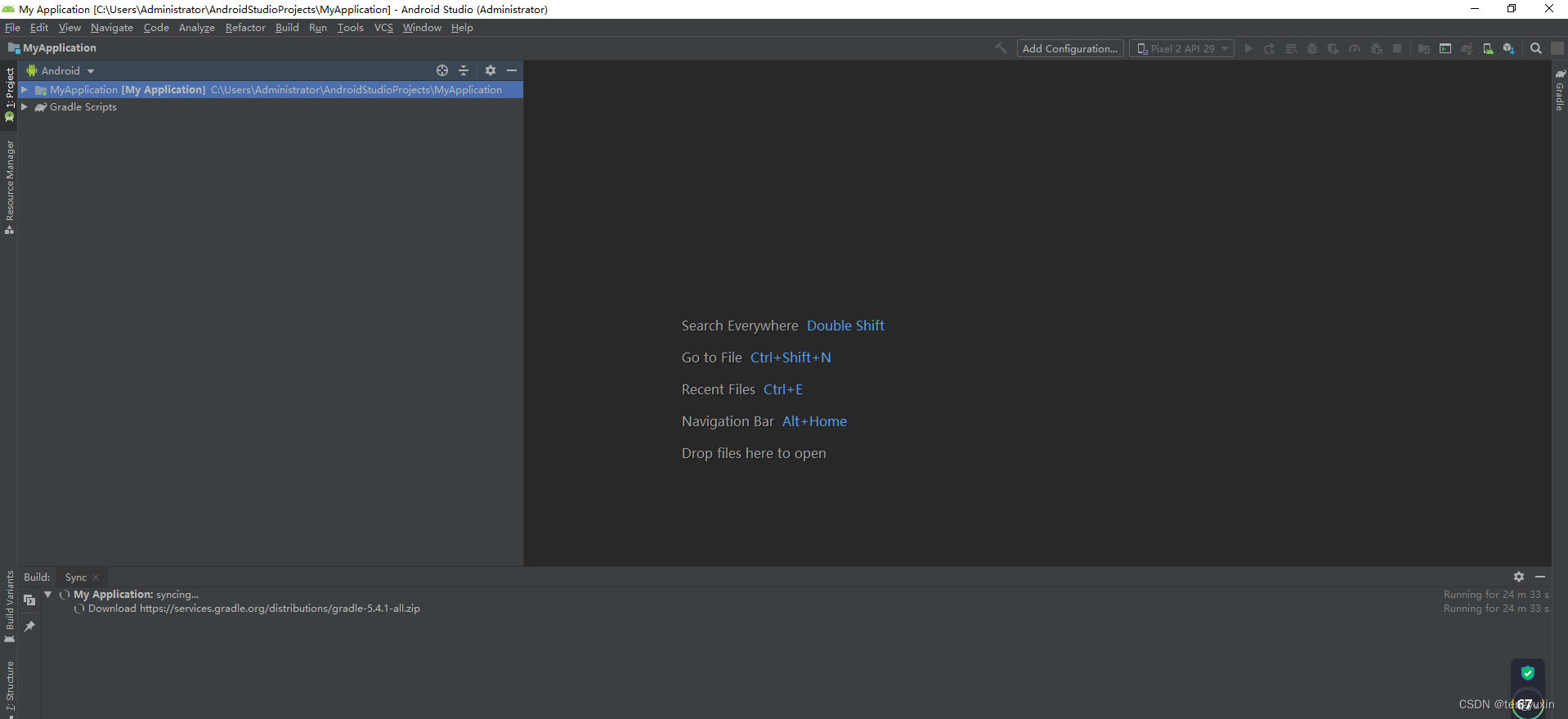Viewport: 1568px width, 719px height.
Task: Hide the Project panel with minus icon
Action: click(512, 70)
